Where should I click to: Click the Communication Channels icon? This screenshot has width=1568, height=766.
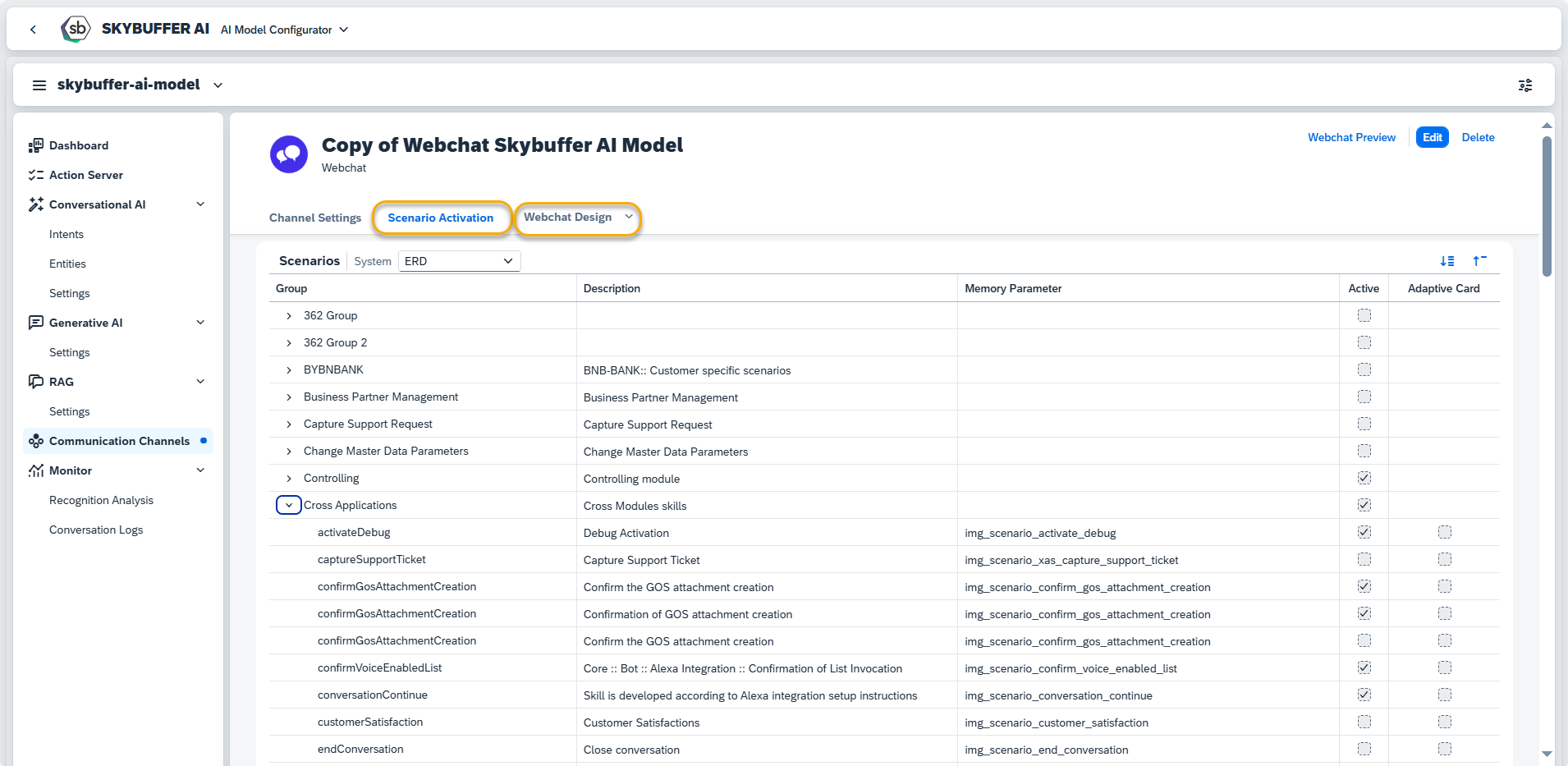35,441
